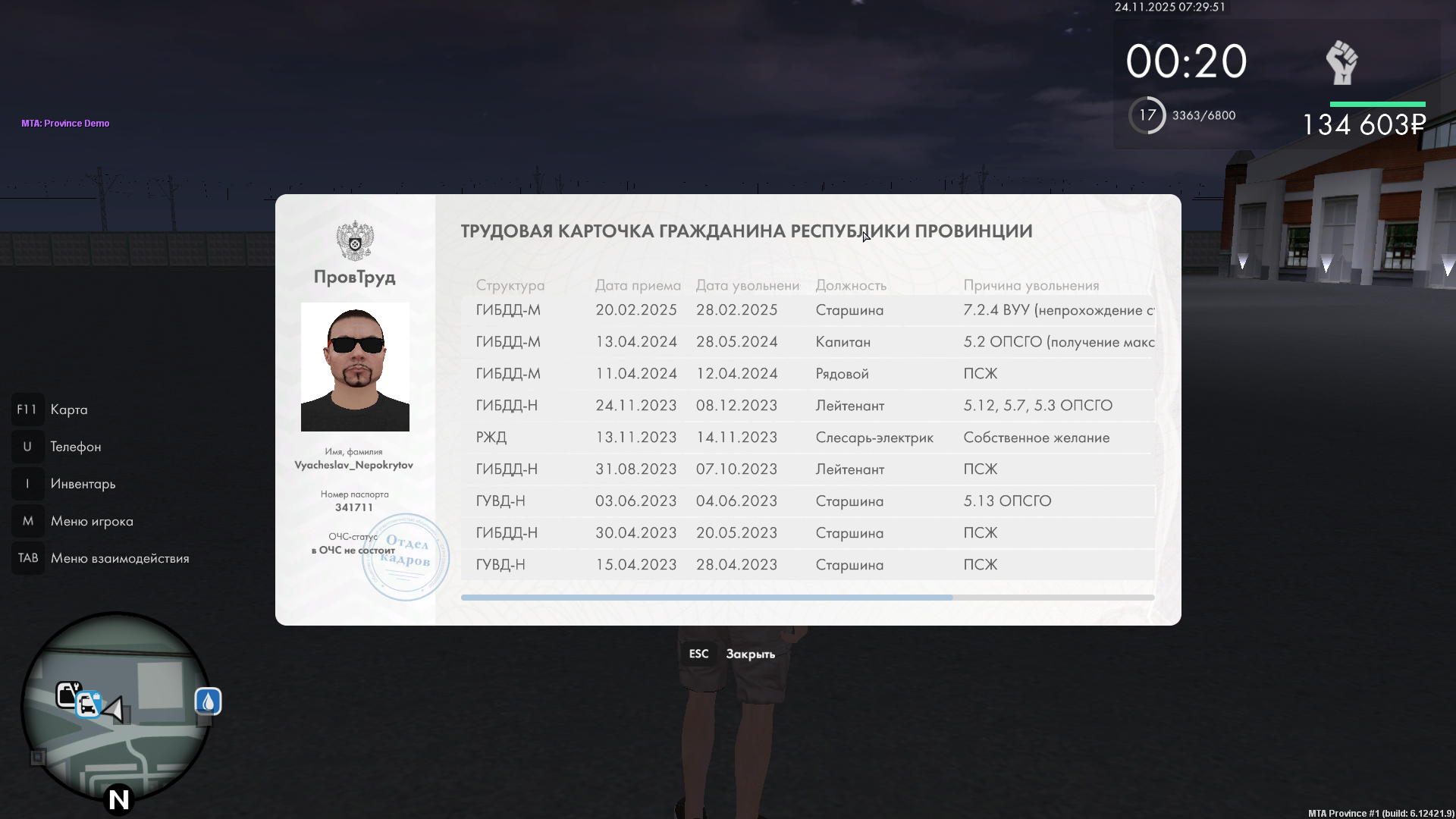Click the Причина увольнения column header
The width and height of the screenshot is (1456, 819).
click(1031, 285)
